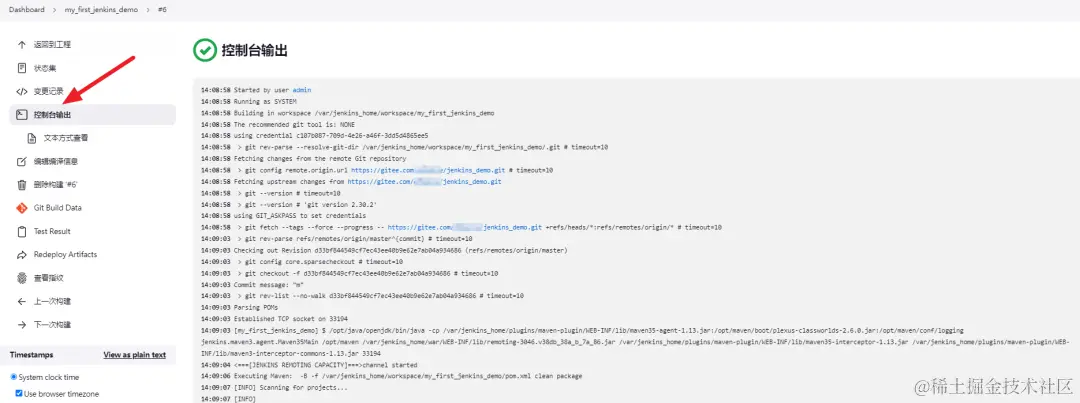Select the System clock time radio button

[x=14, y=378]
